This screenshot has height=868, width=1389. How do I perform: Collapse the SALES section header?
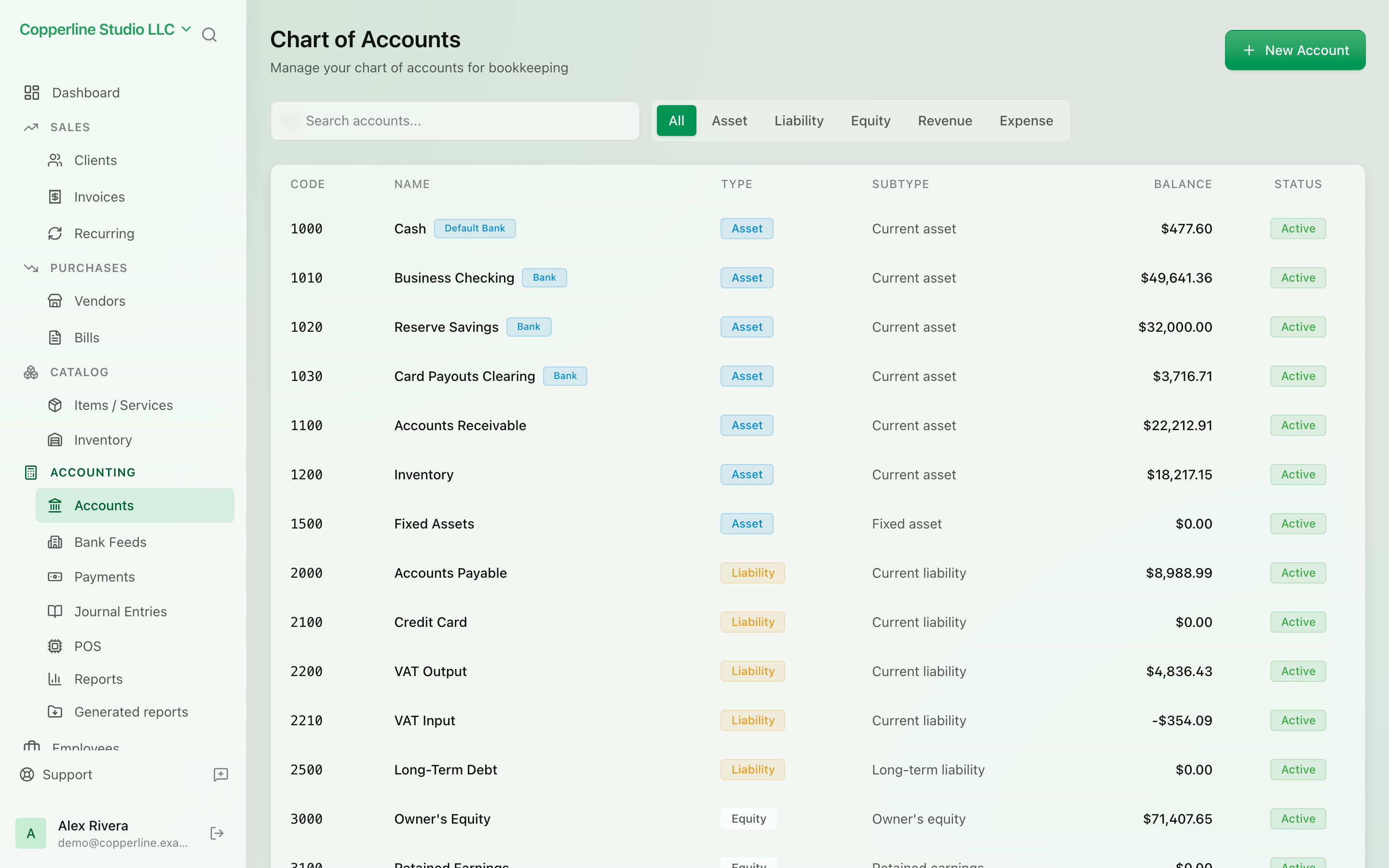point(70,127)
